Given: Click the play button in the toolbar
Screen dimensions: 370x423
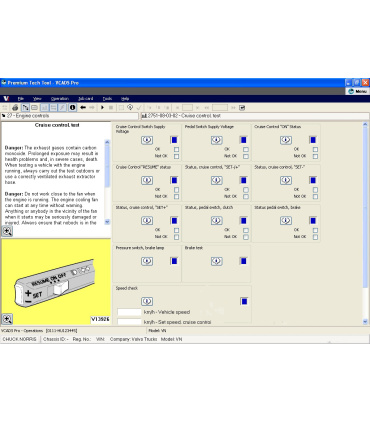Looking at the screenshot, I should [102, 108].
